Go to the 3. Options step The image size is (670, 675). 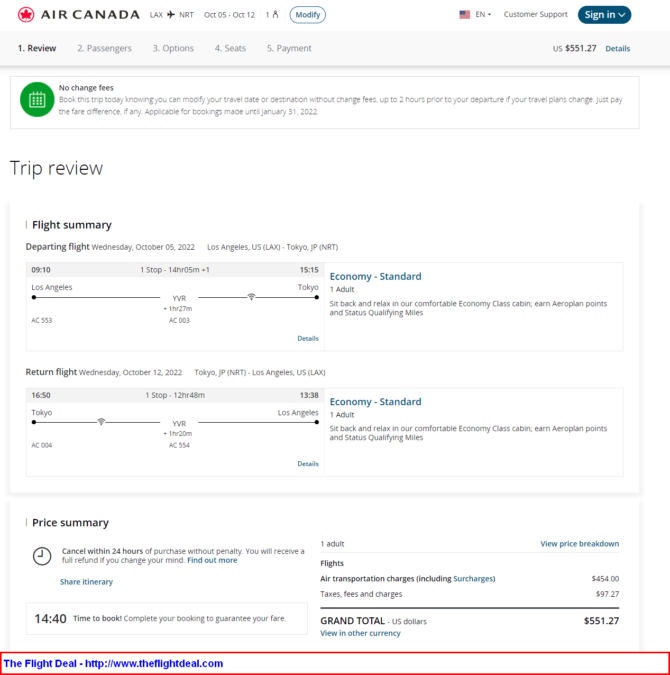pyautogui.click(x=173, y=48)
